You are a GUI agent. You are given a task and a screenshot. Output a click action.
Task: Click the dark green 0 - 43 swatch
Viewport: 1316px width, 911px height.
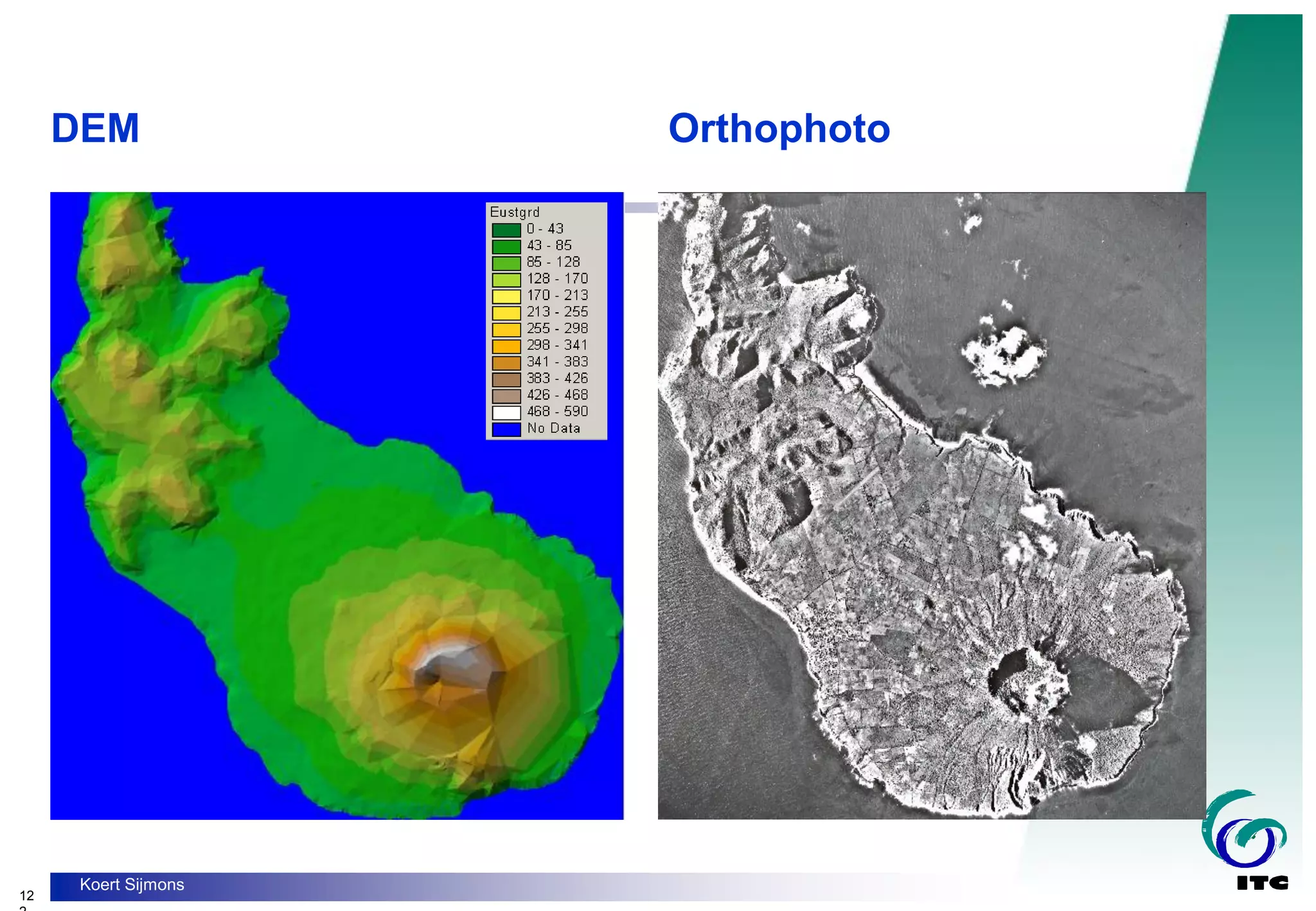pos(506,229)
